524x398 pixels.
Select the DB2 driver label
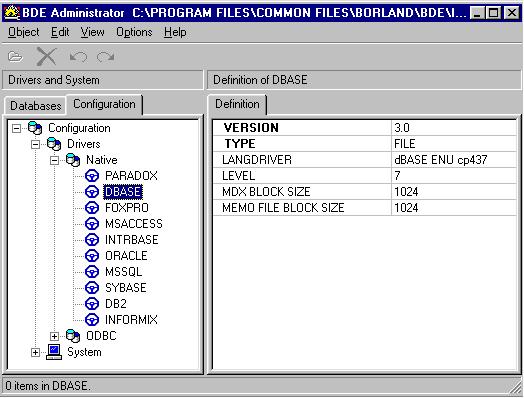pyautogui.click(x=116, y=304)
